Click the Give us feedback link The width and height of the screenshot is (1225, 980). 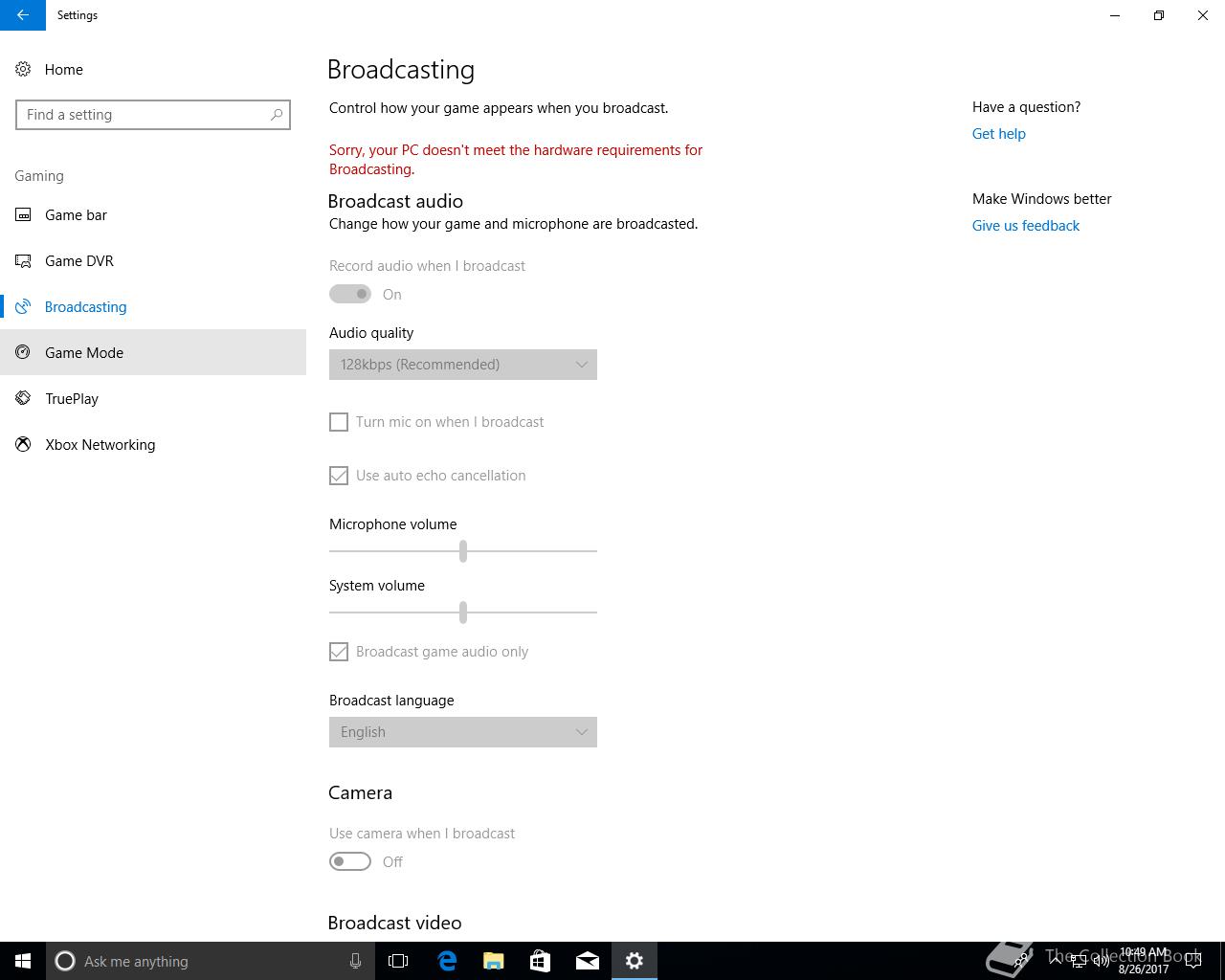(1026, 226)
